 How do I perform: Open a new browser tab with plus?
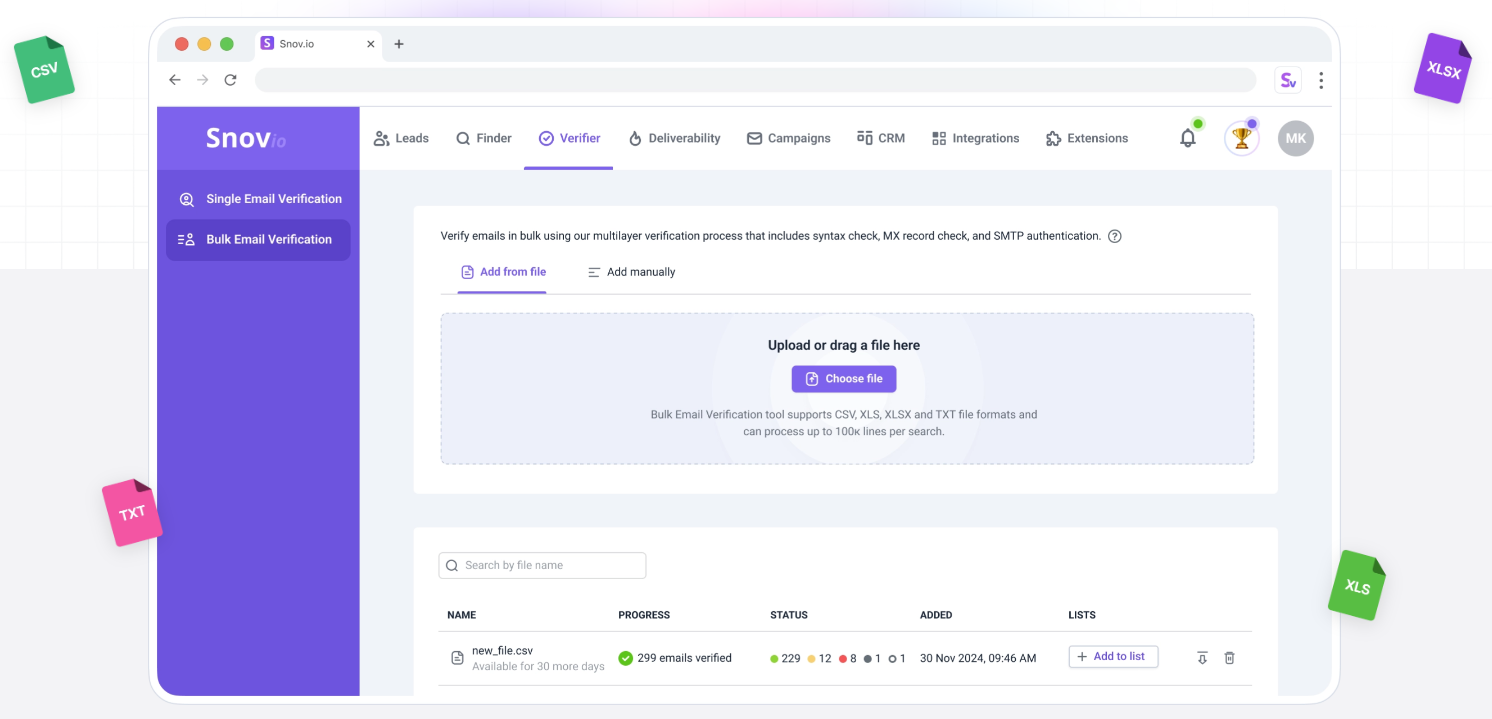pyautogui.click(x=399, y=44)
